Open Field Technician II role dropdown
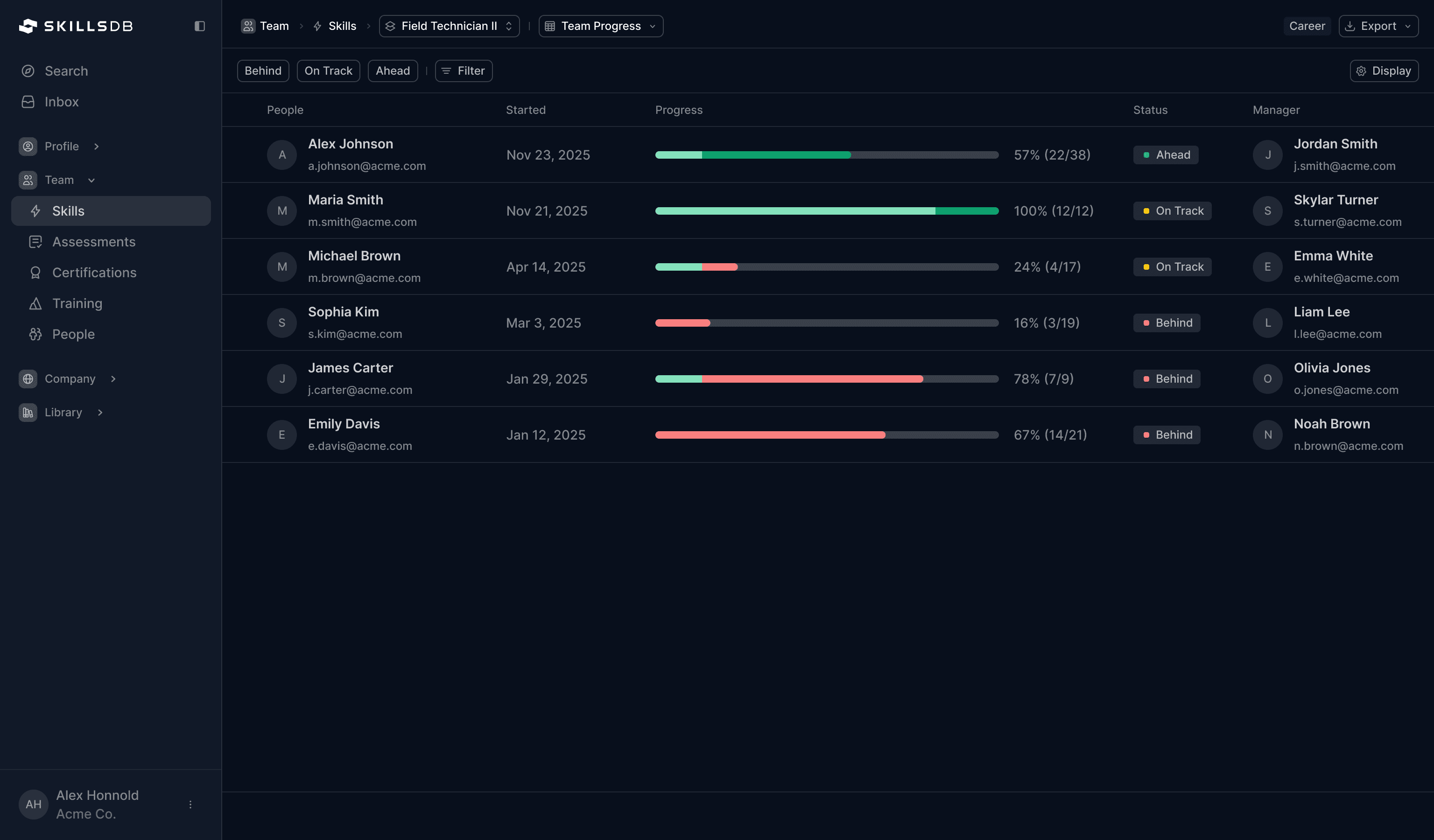 point(449,26)
